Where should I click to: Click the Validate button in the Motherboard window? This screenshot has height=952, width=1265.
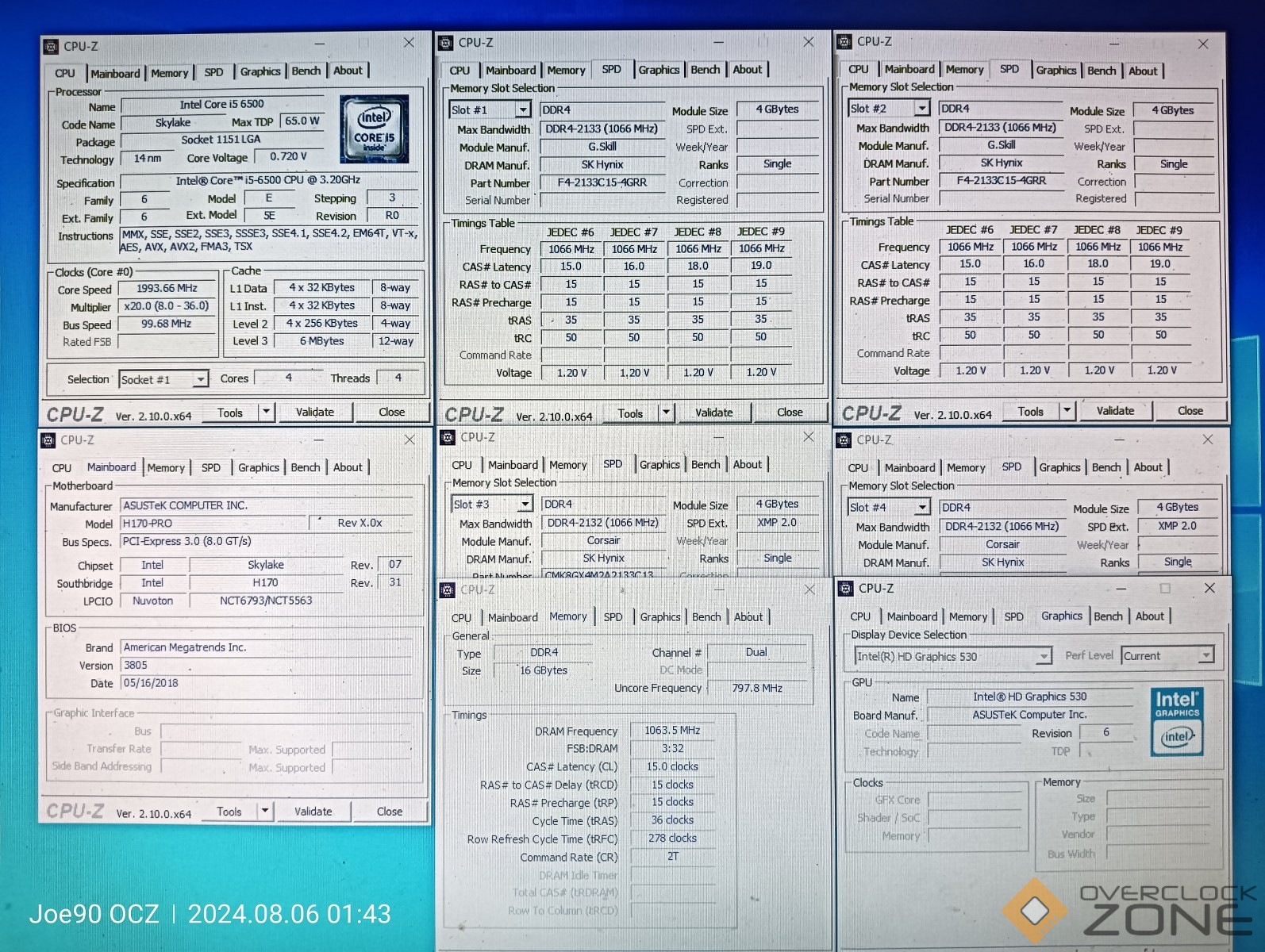point(313,811)
